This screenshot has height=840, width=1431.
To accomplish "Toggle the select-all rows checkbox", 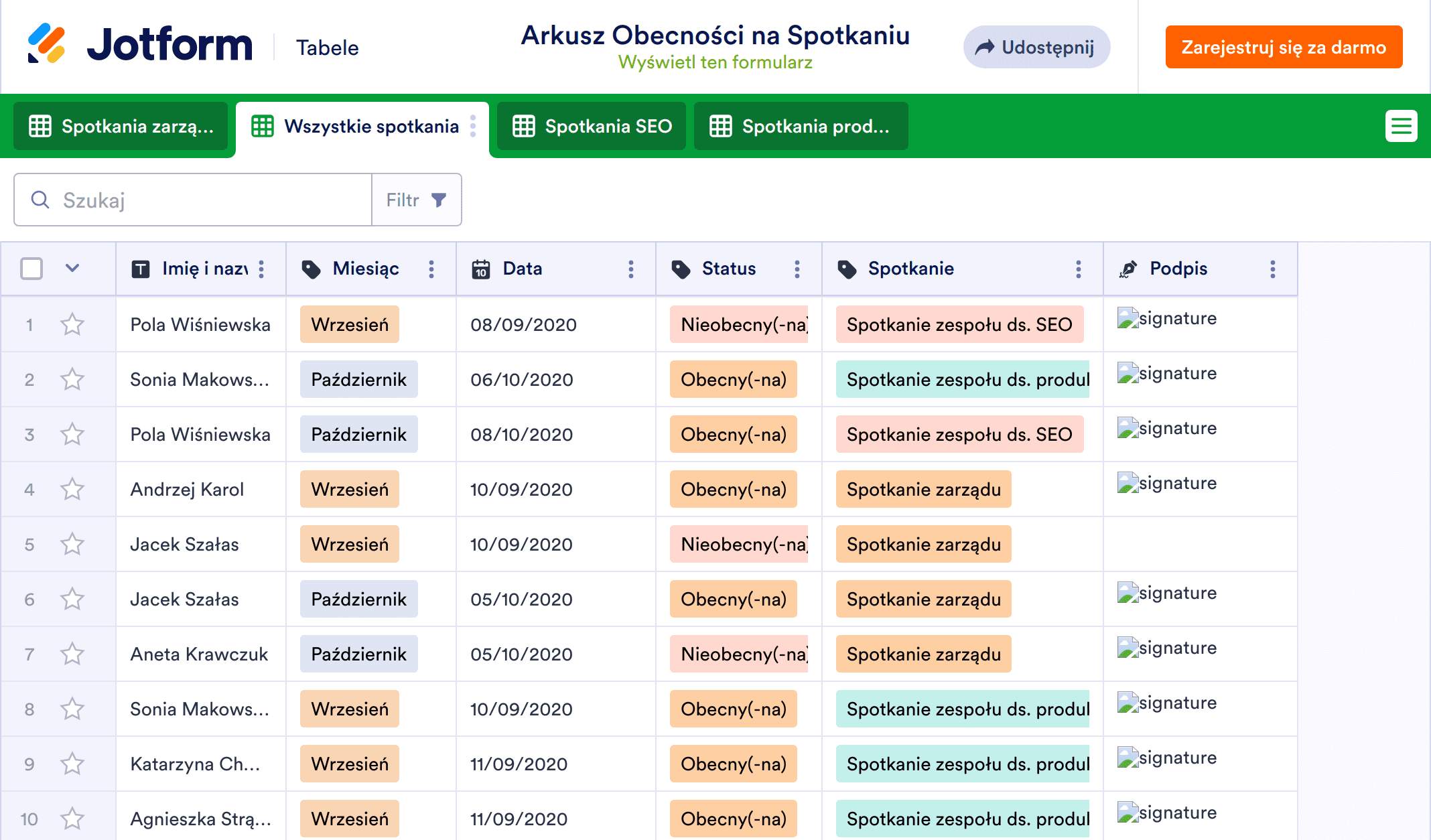I will (31, 269).
